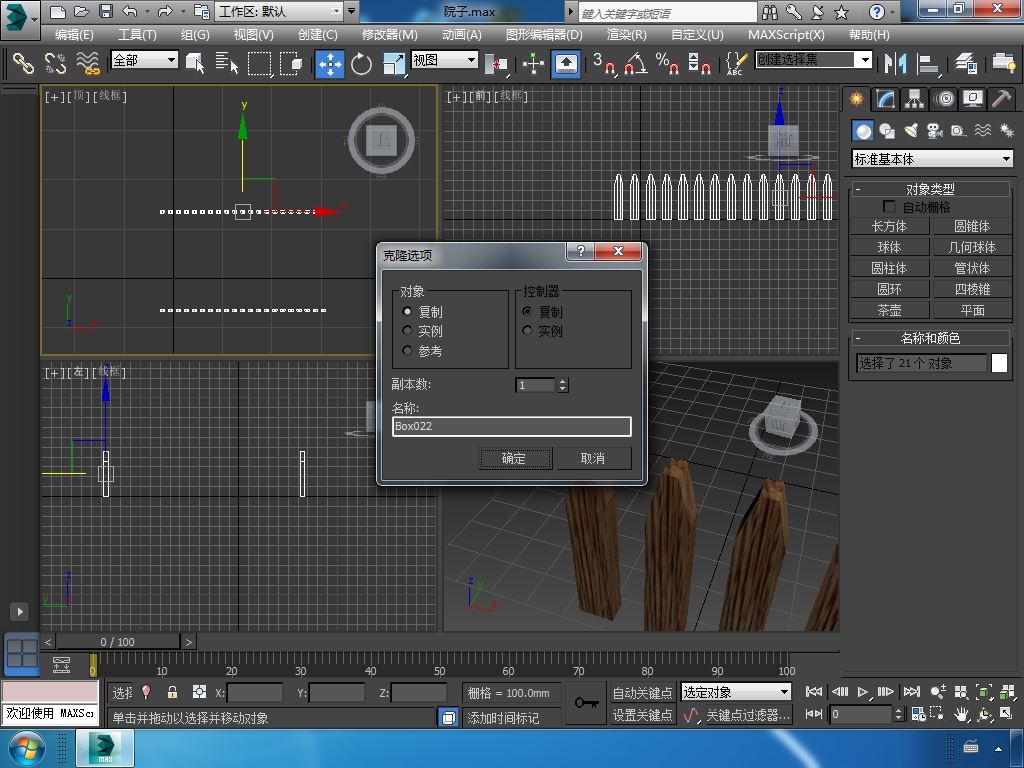
Task: Activate the Select and Scale tool
Action: pyautogui.click(x=393, y=64)
